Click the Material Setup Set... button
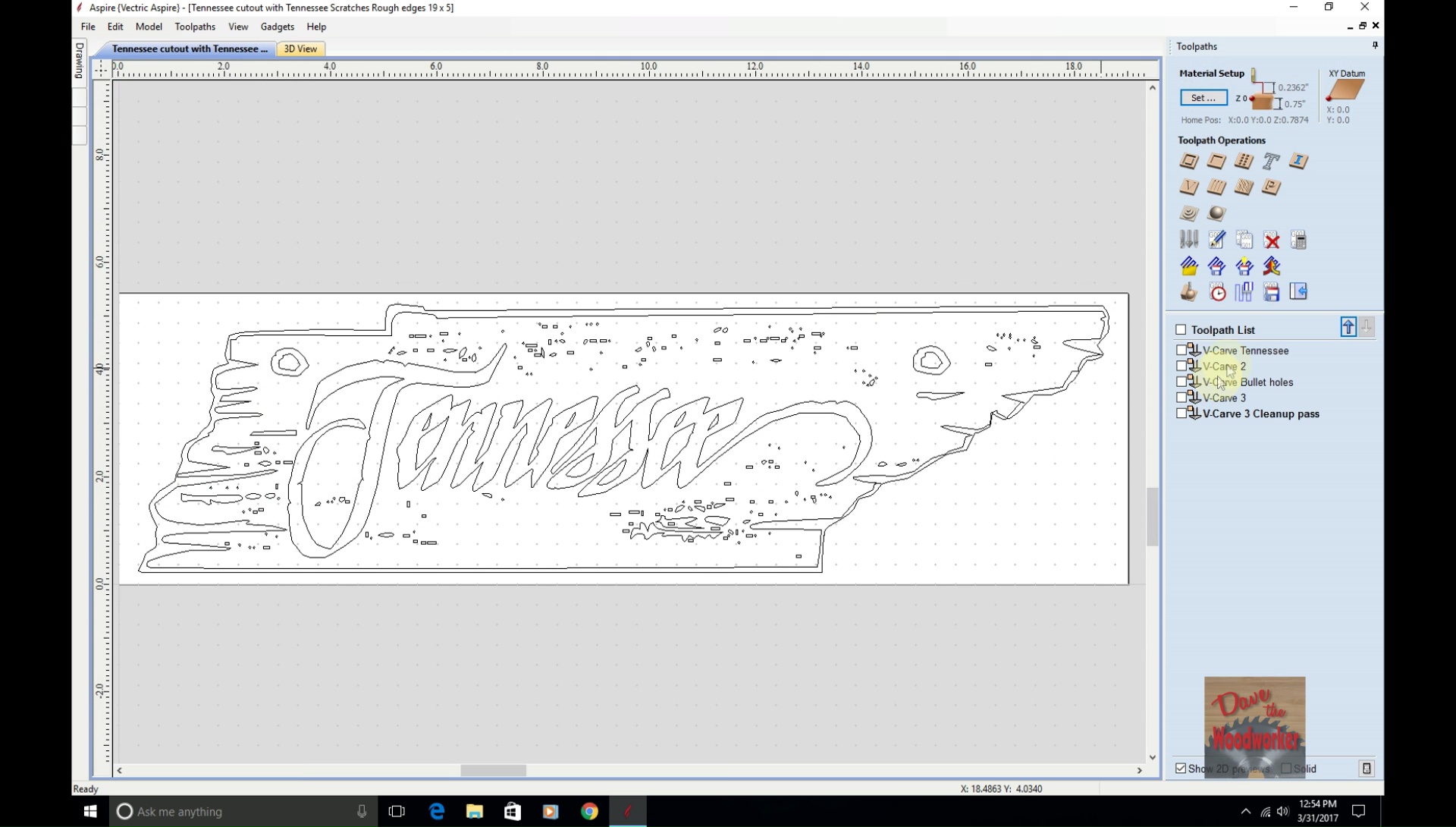This screenshot has height=827, width=1456. [x=1203, y=97]
